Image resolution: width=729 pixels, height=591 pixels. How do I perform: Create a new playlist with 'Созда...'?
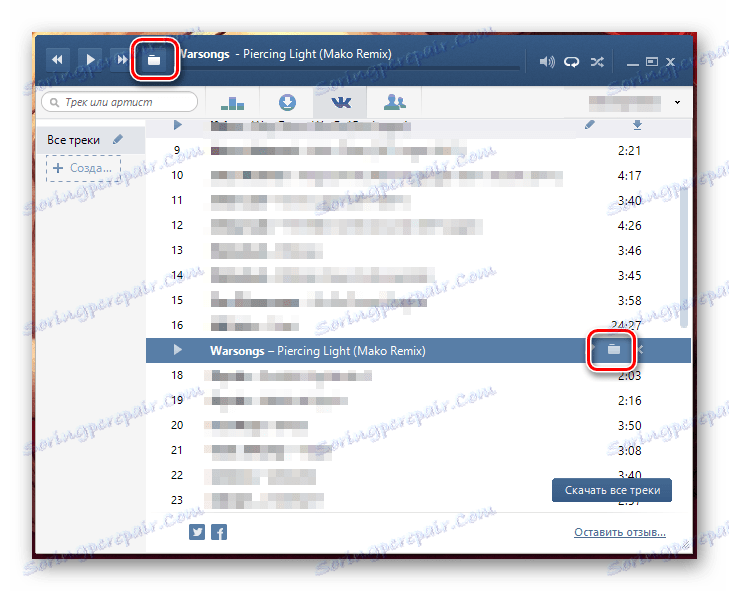(x=84, y=168)
